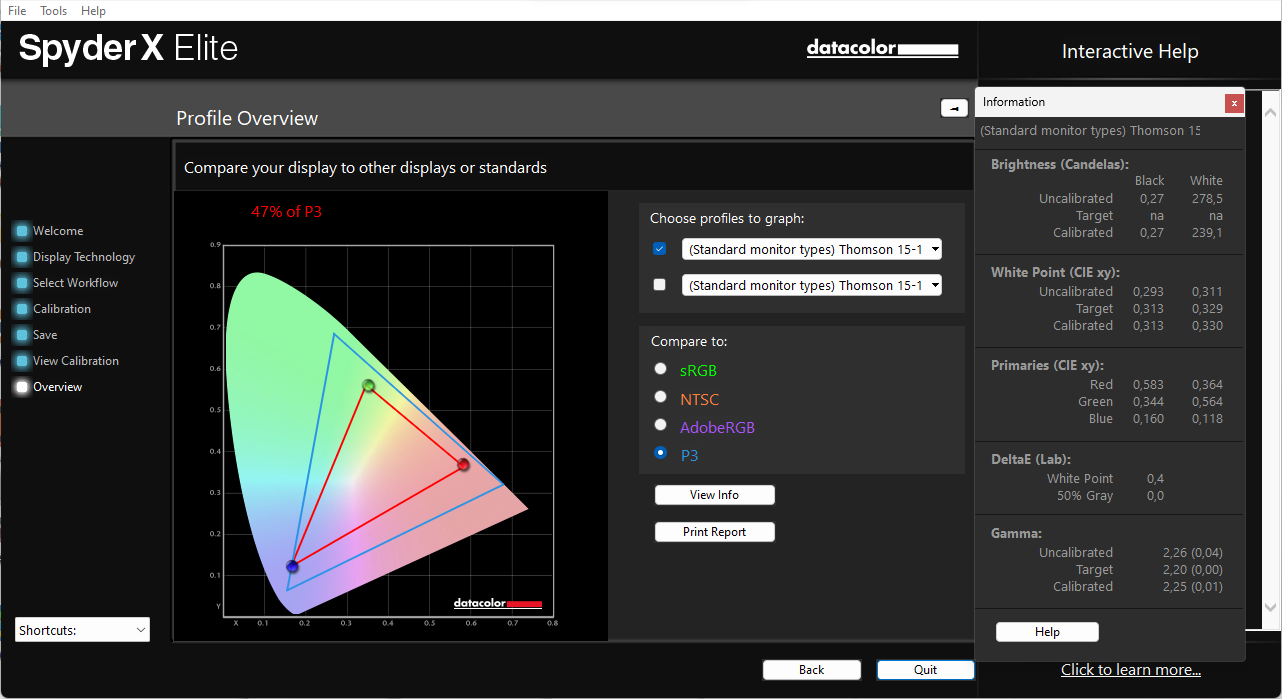Click the calibrated white brightness value 239,1

(x=1206, y=233)
